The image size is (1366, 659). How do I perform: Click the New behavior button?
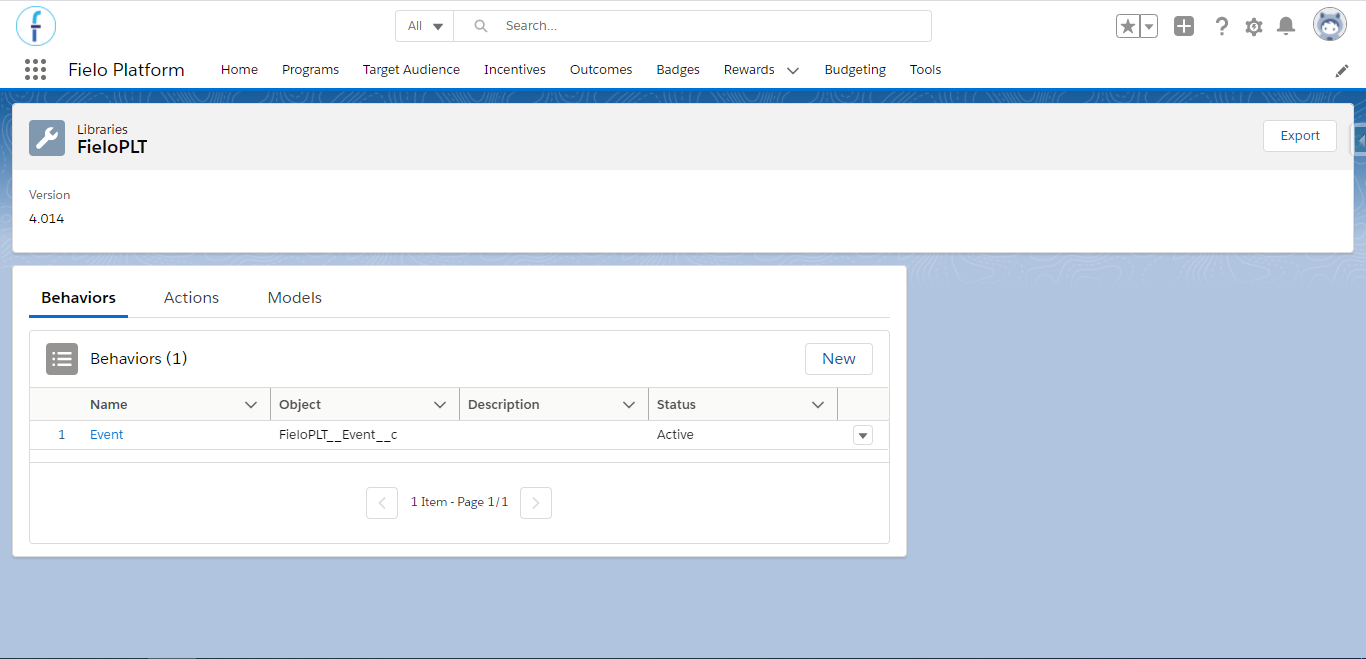[x=839, y=359]
